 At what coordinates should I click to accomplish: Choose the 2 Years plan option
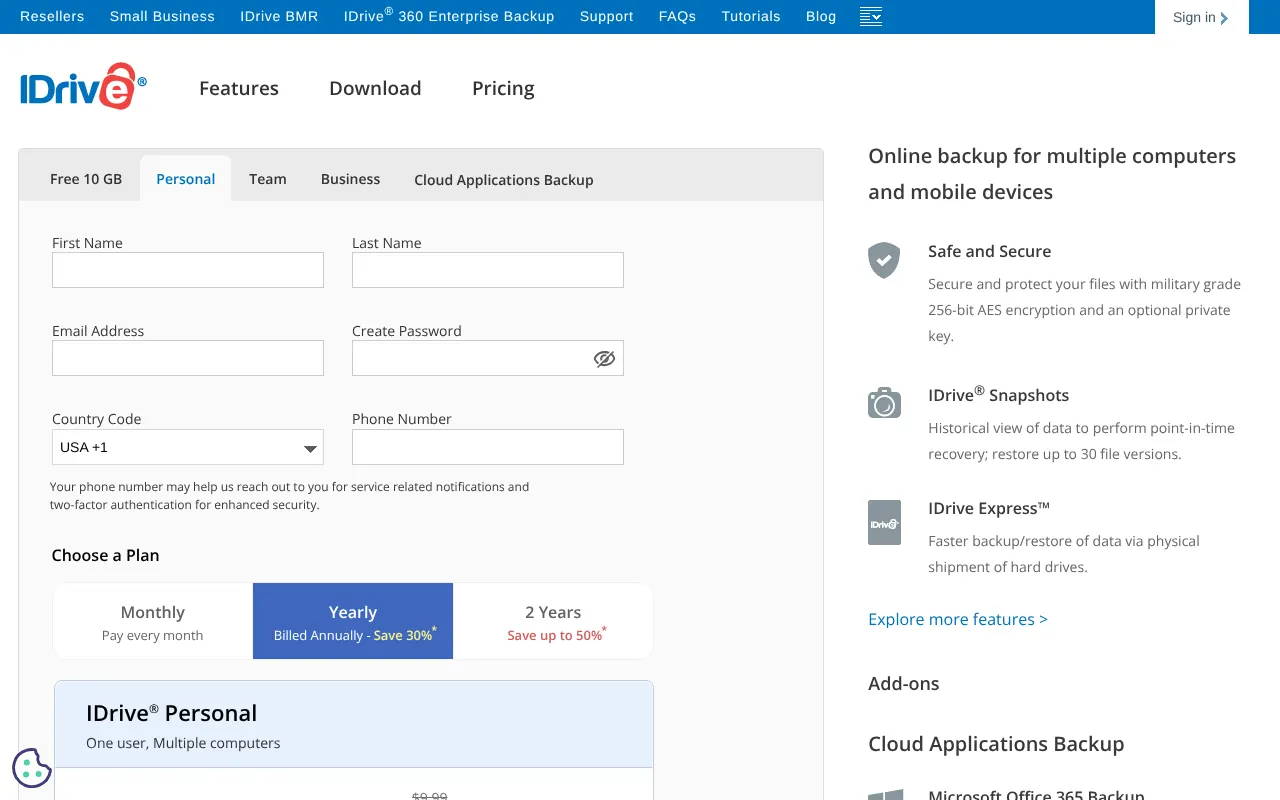(553, 621)
